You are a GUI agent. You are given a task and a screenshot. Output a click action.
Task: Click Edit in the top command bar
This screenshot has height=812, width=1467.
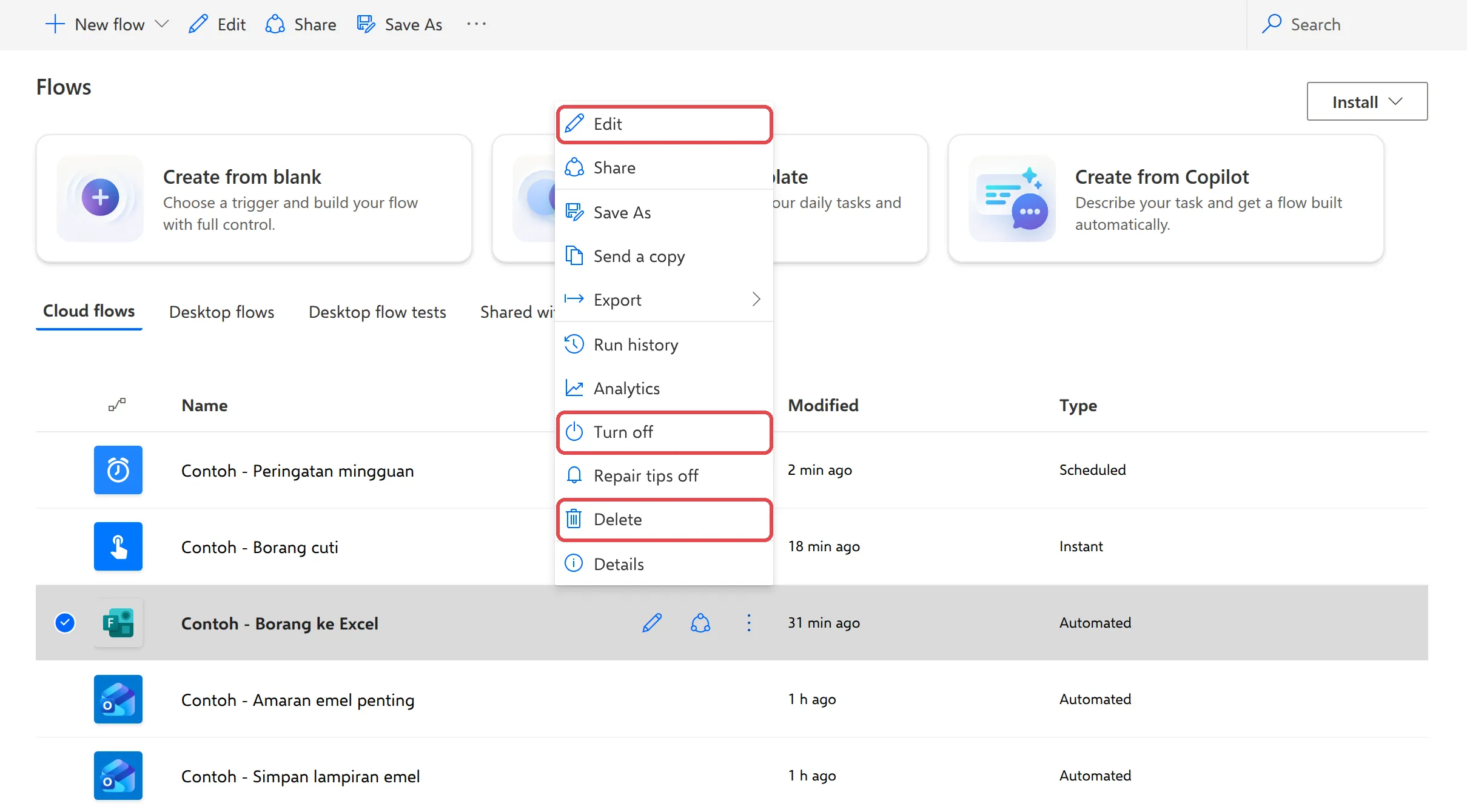coord(217,24)
